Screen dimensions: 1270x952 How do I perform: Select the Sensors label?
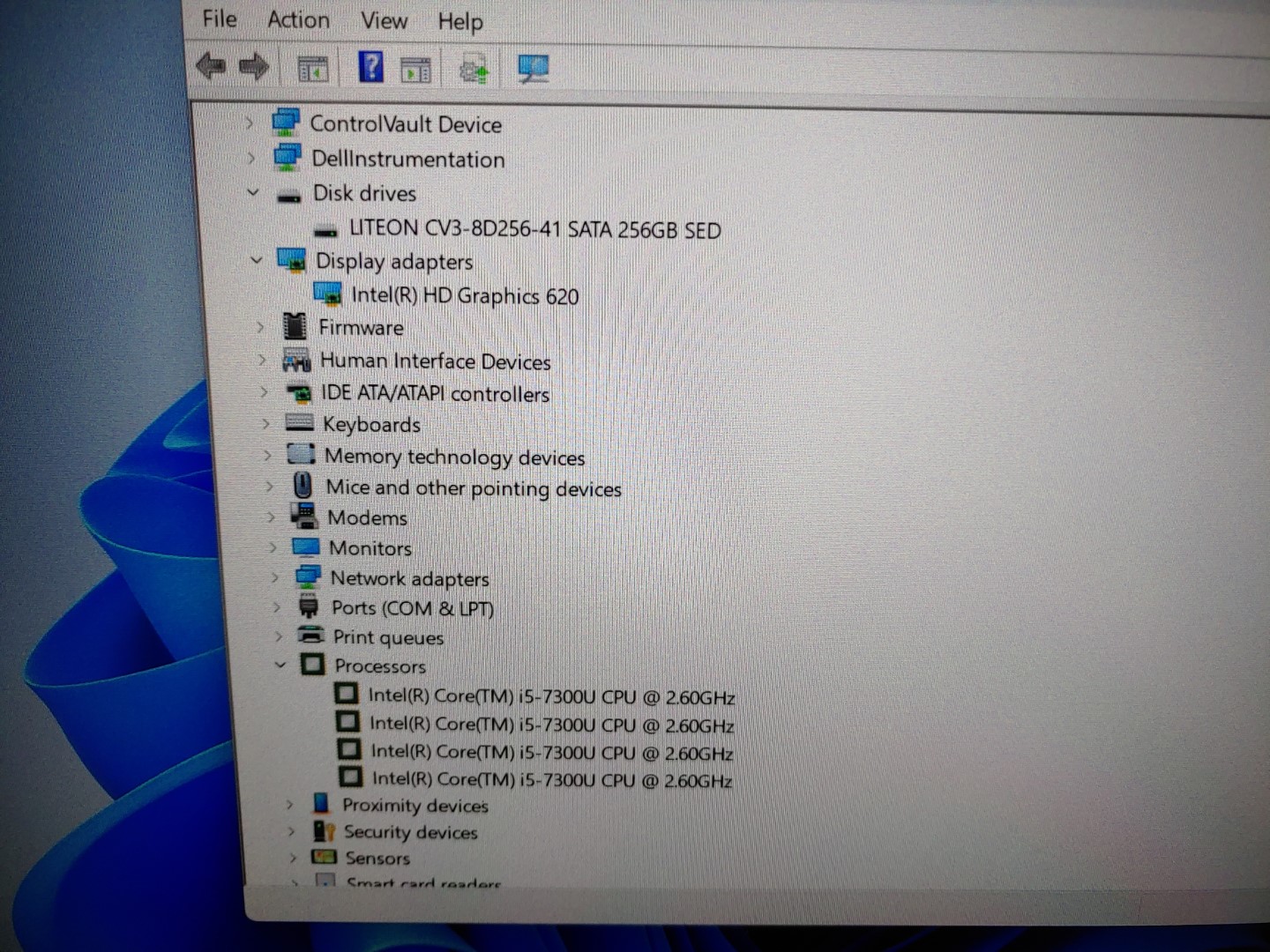[x=377, y=858]
